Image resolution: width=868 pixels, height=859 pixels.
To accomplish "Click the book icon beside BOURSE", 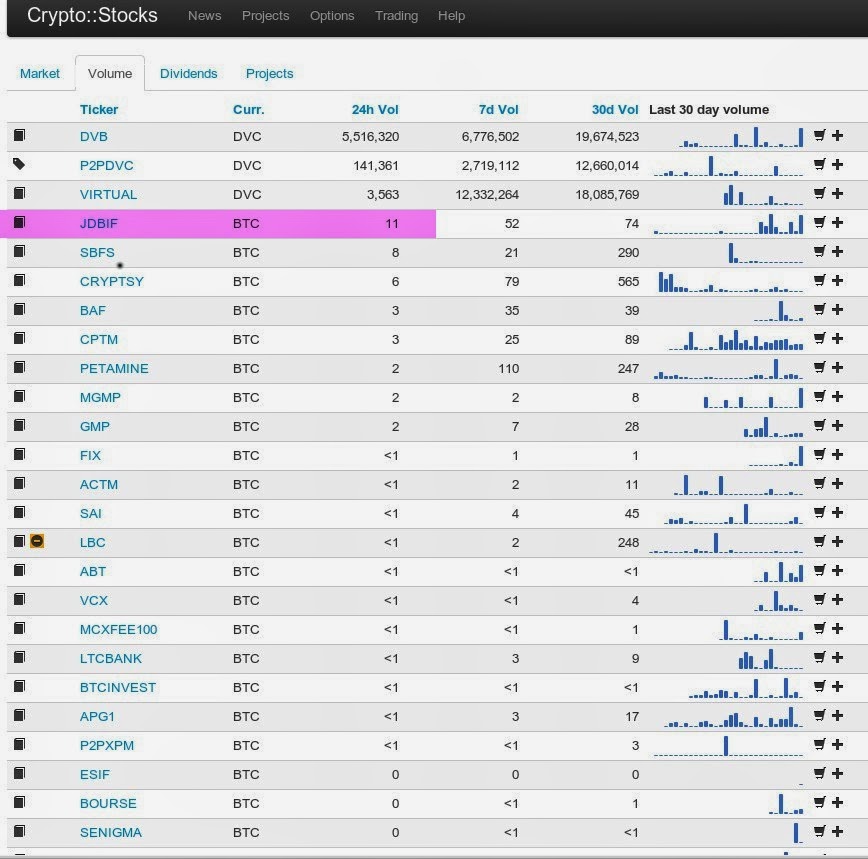I will (19, 801).
